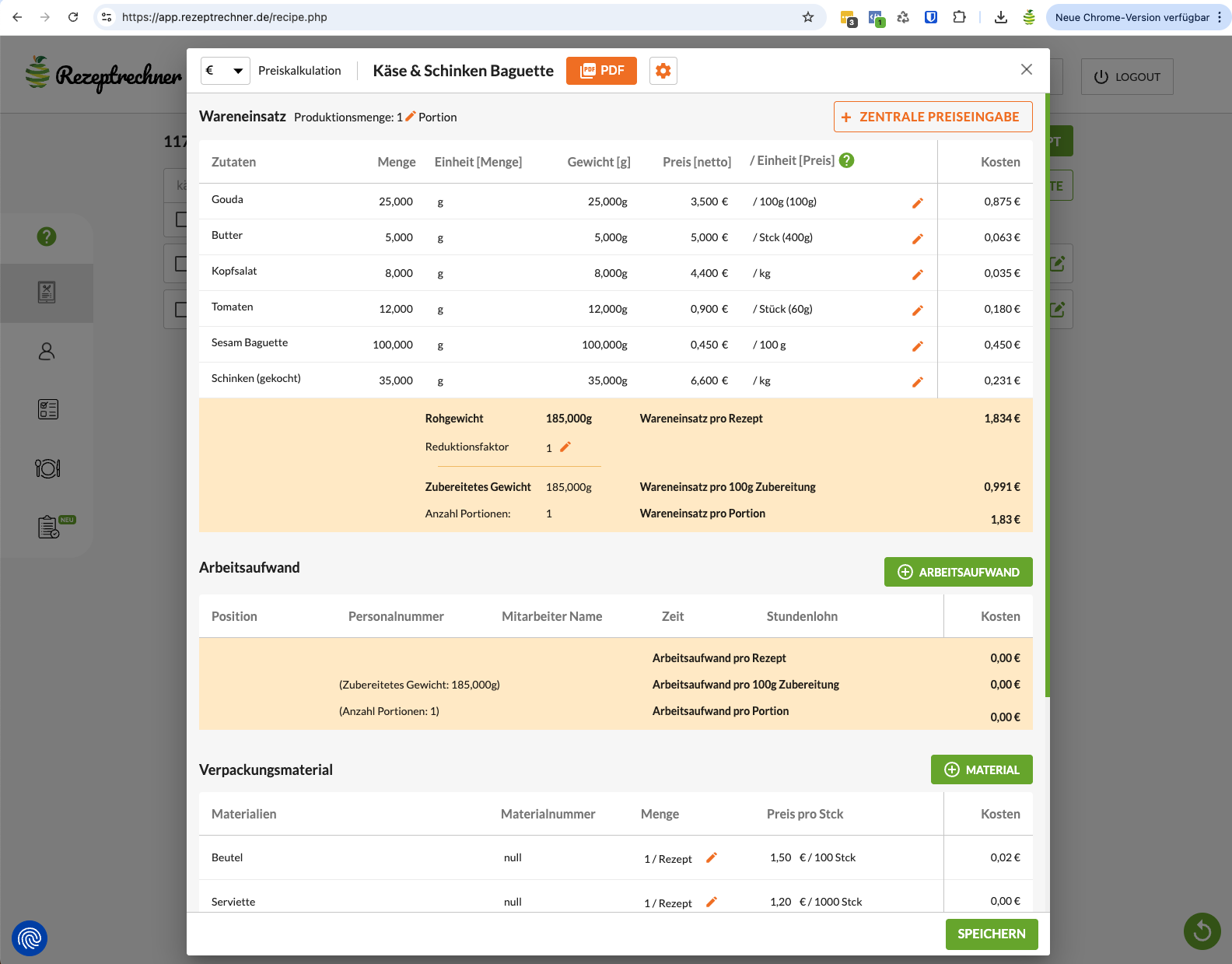Click the pencil icon in Schinken row
Screen dimensions: 1232x964
[917, 382]
